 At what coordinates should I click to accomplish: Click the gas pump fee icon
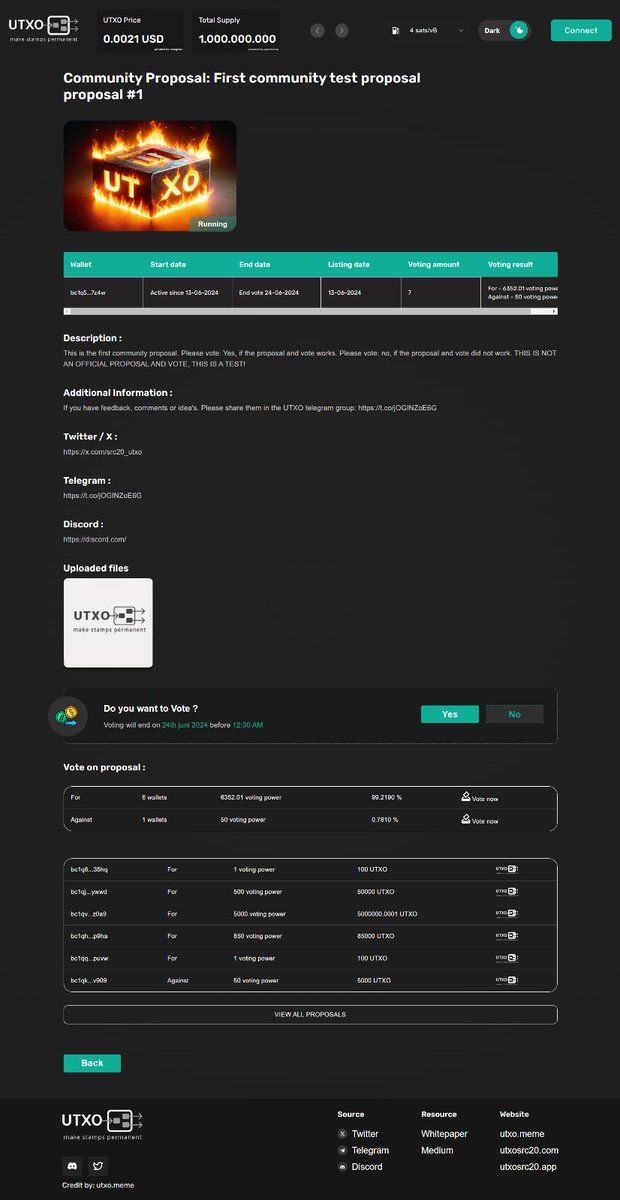pos(397,31)
